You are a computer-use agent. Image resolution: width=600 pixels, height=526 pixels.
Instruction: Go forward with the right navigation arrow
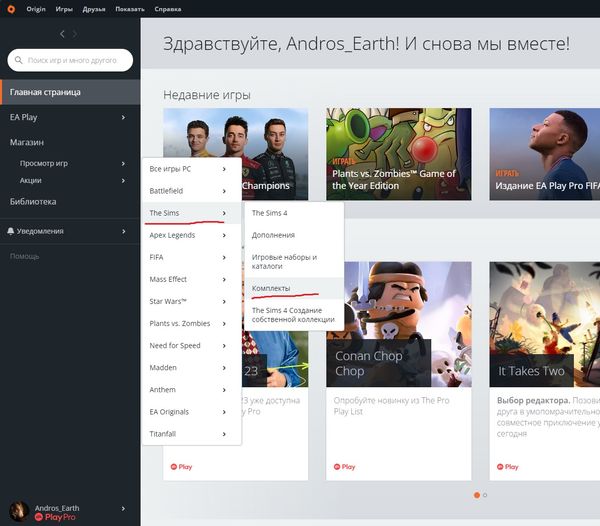(75, 34)
